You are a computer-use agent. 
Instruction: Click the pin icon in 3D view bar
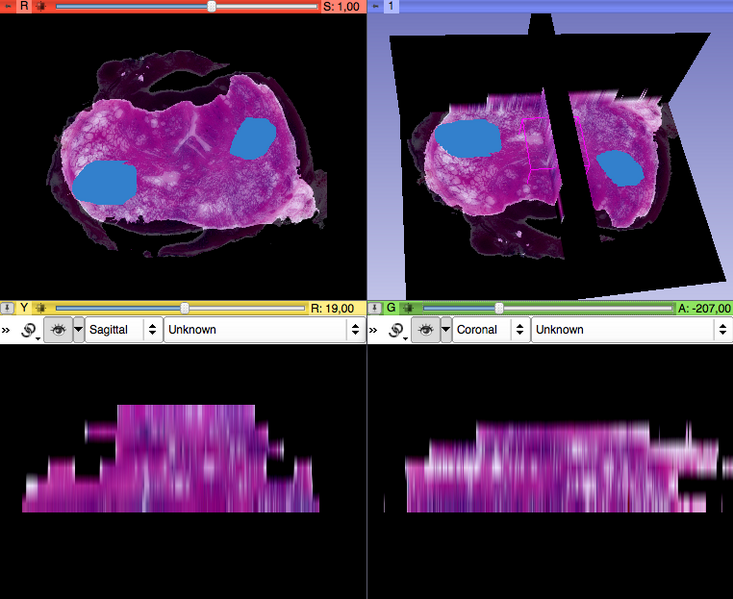[375, 6]
